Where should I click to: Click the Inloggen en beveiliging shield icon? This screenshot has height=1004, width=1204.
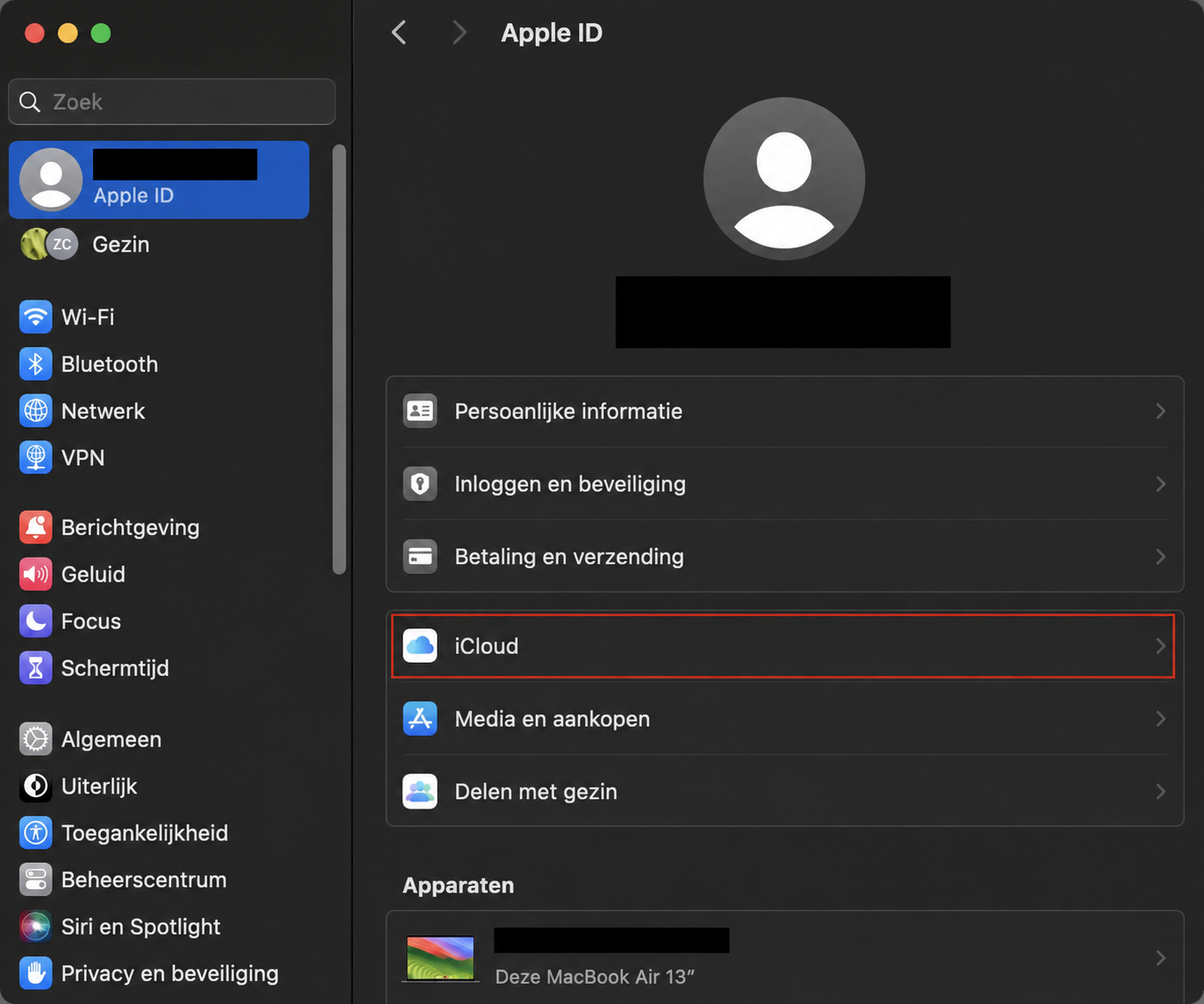(x=420, y=484)
